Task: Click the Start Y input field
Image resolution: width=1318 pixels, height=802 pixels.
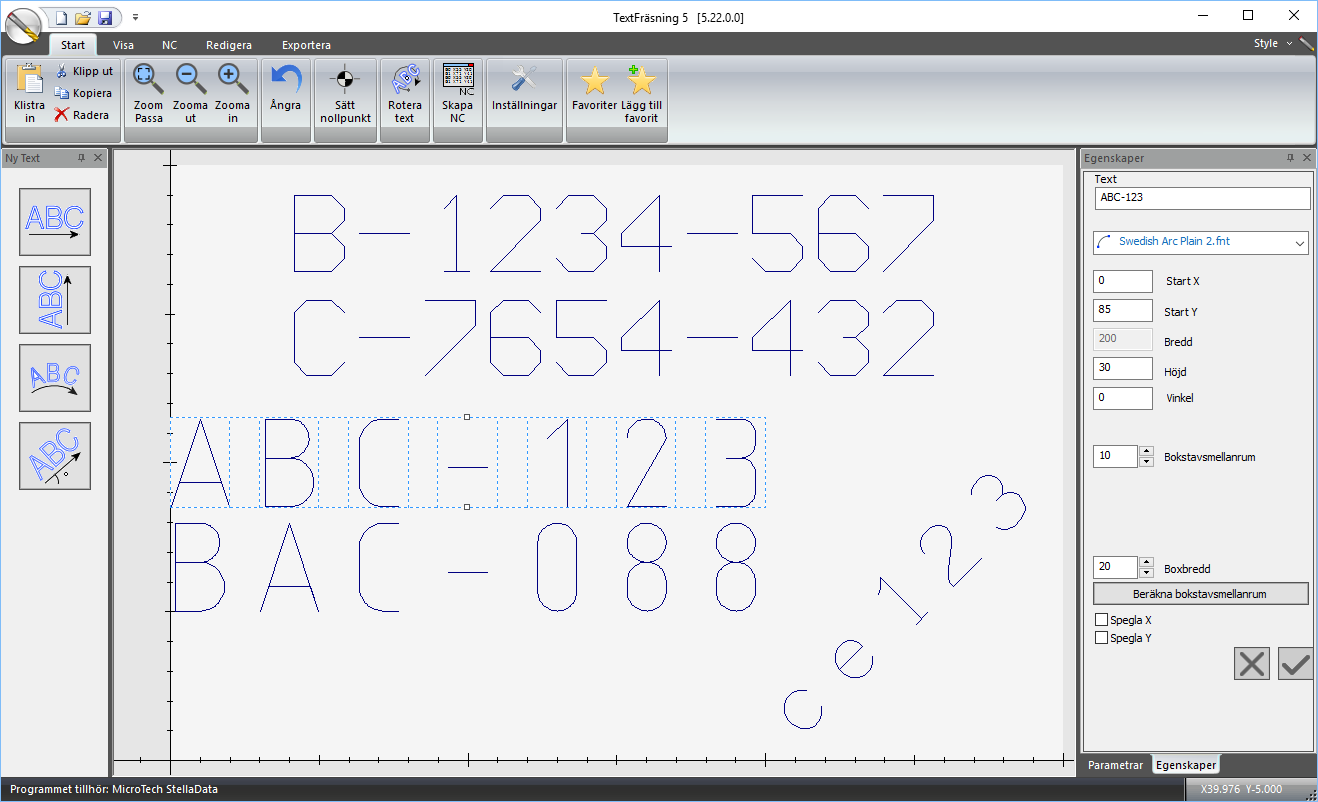Action: [1123, 310]
